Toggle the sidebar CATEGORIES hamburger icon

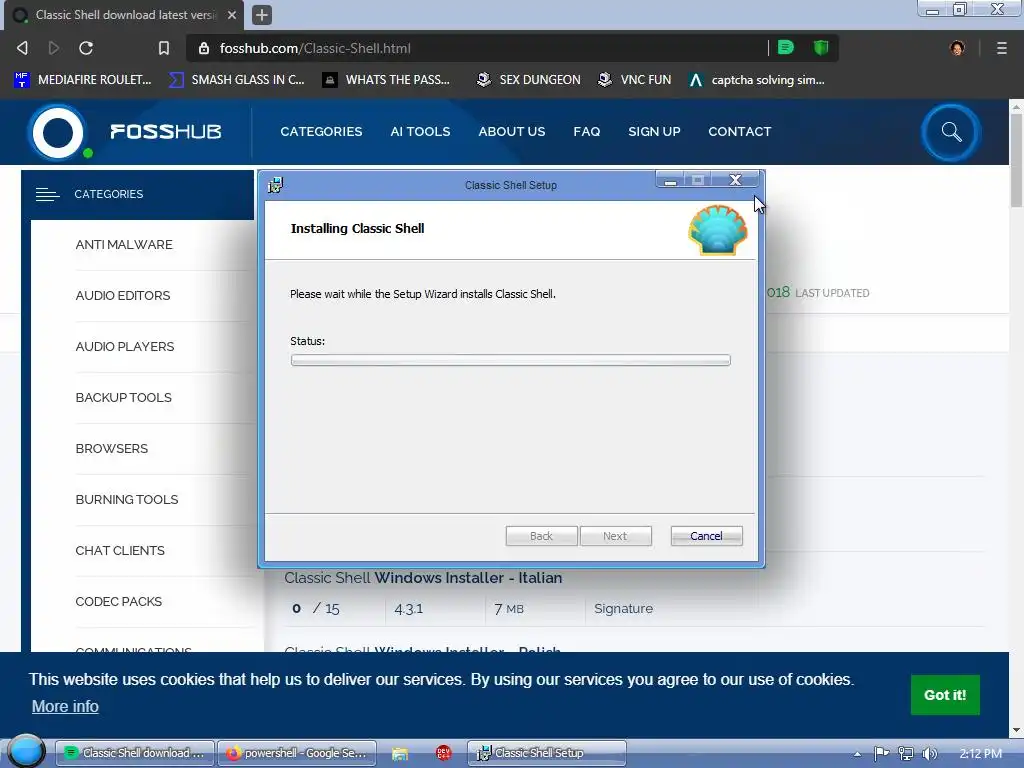[x=47, y=195]
